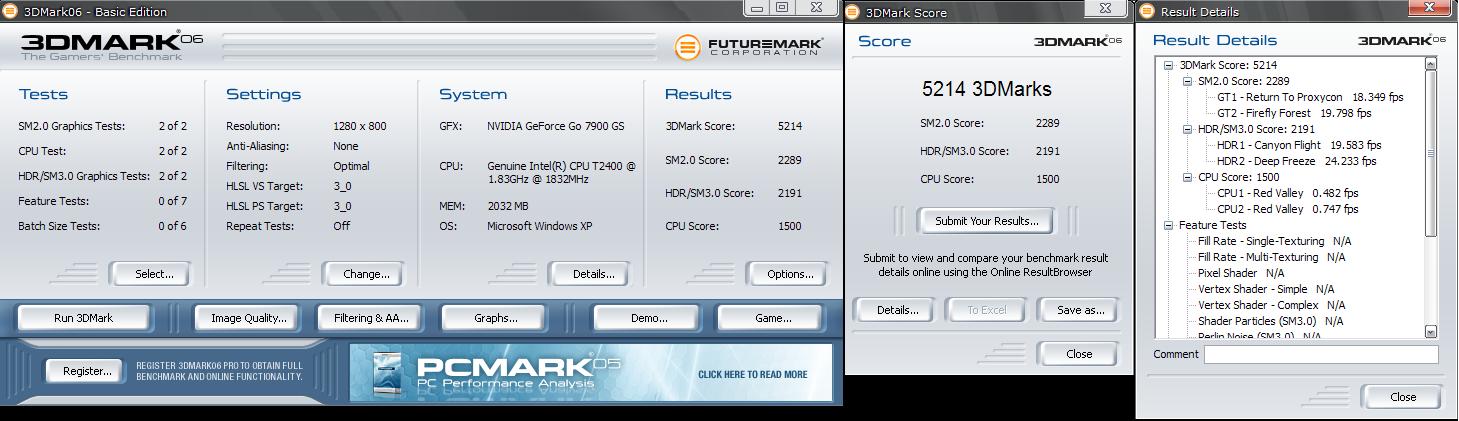Click the 3DMark06 Gamers' Benchmark logo
Viewport: 1459px width, 421px height.
pos(111,46)
